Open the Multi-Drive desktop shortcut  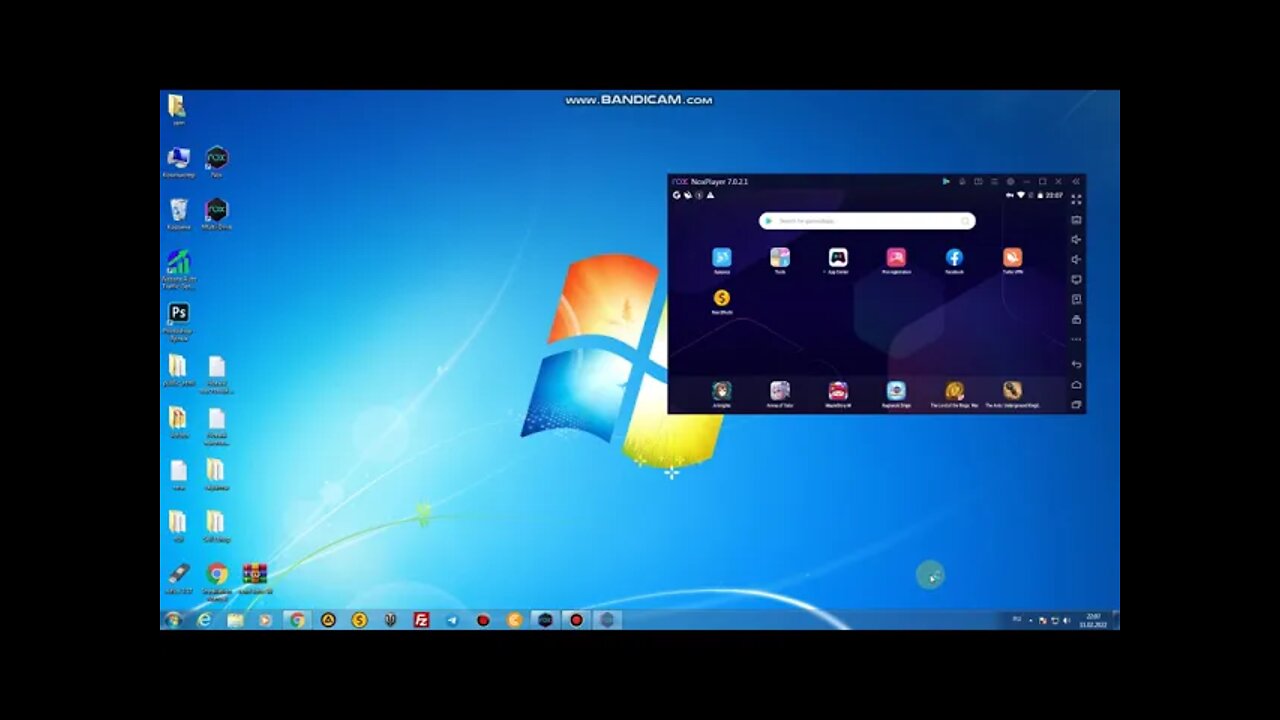tap(217, 214)
